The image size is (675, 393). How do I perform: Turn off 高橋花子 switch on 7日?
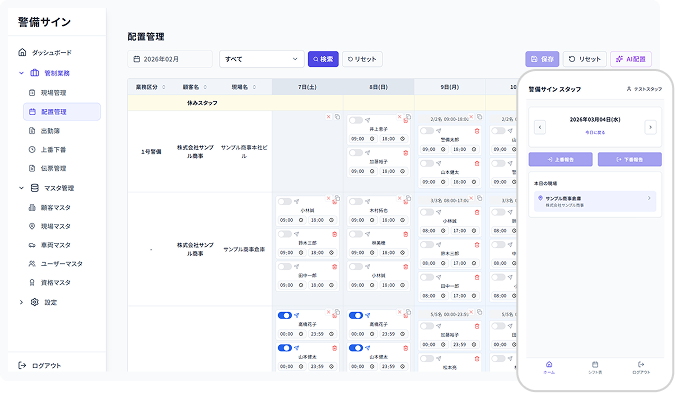click(x=285, y=316)
